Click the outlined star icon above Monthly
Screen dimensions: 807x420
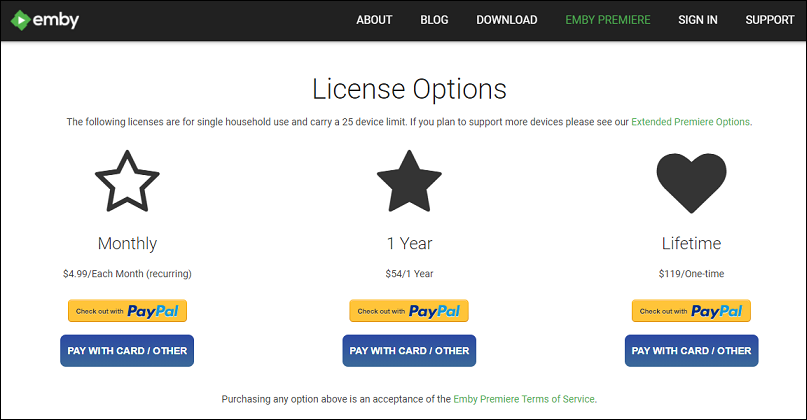click(x=127, y=181)
